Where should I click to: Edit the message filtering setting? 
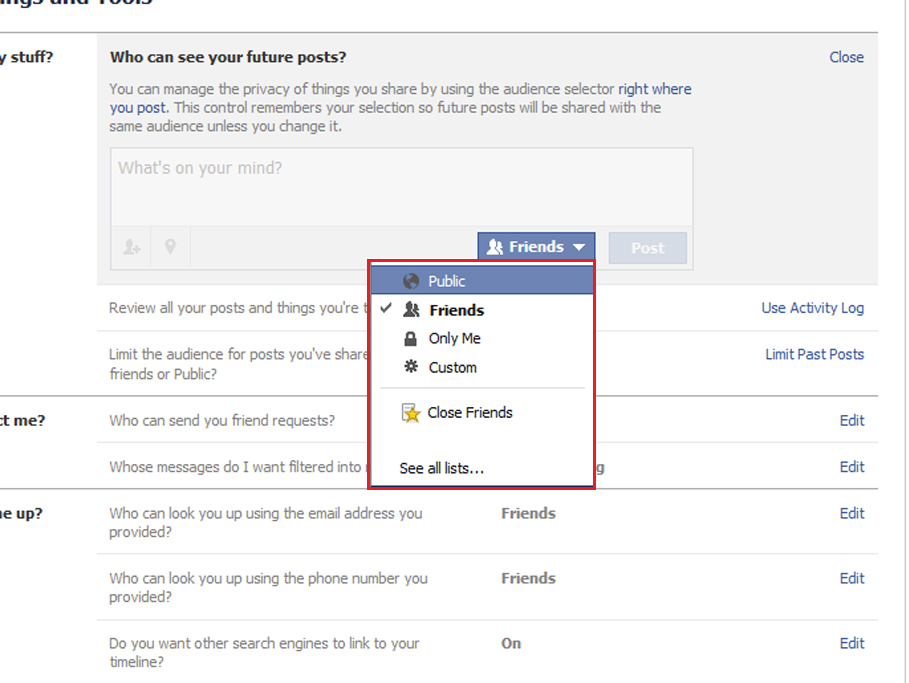(852, 467)
